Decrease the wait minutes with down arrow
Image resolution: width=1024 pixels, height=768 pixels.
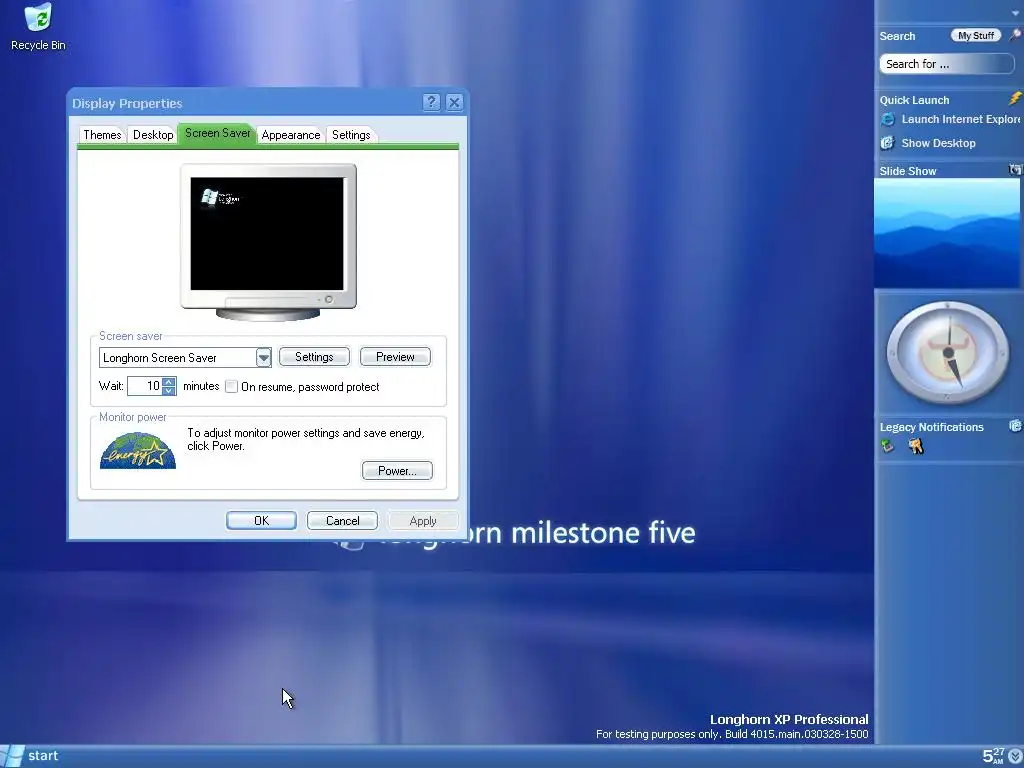[x=168, y=391]
